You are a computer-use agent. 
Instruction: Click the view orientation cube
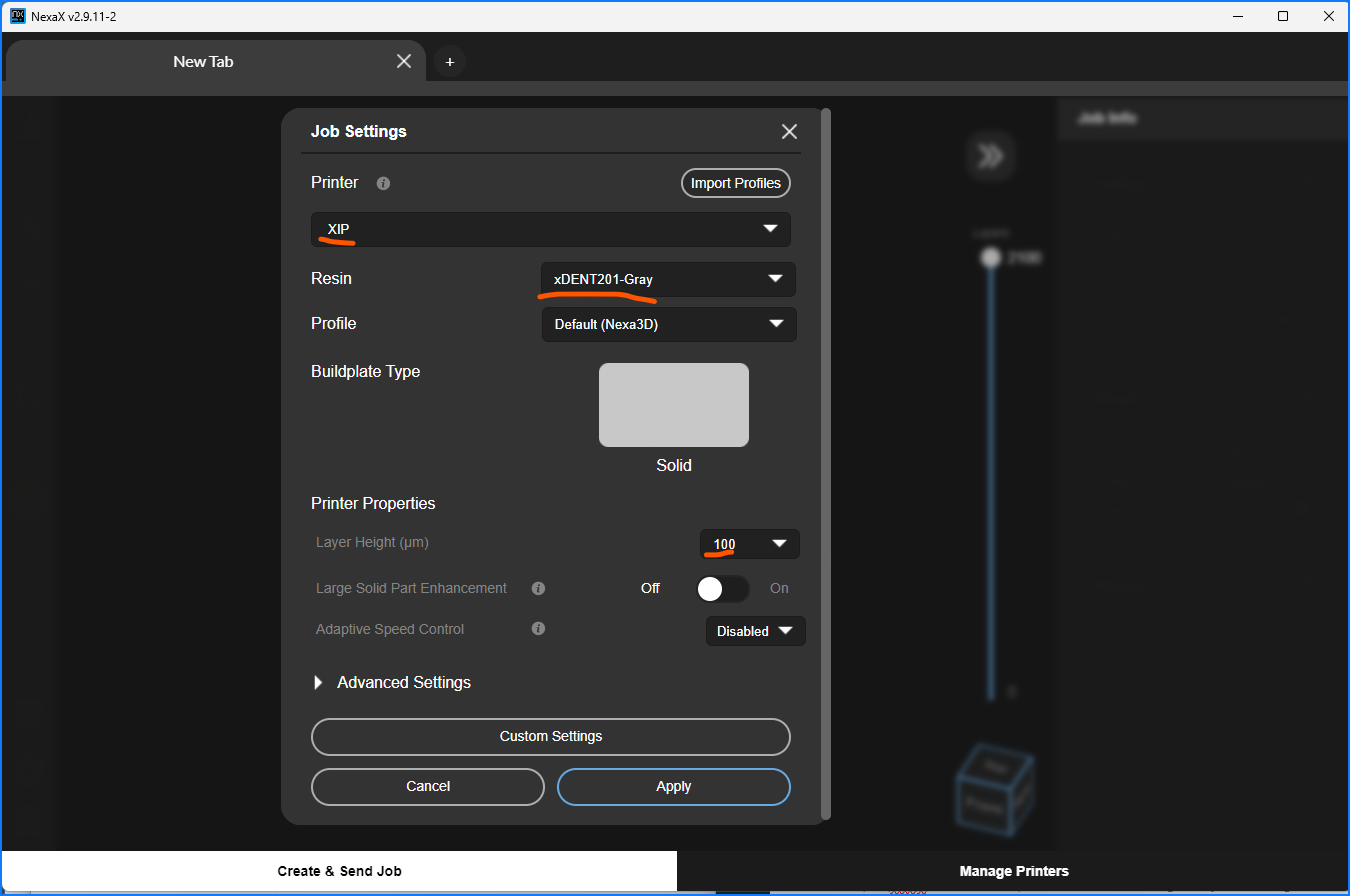(994, 791)
